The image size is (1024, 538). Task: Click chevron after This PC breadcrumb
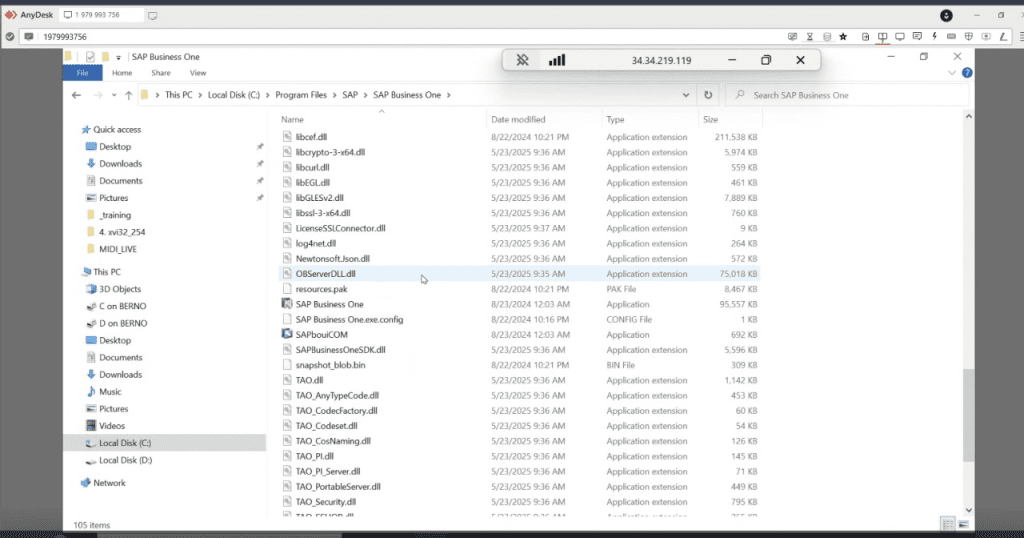200,95
